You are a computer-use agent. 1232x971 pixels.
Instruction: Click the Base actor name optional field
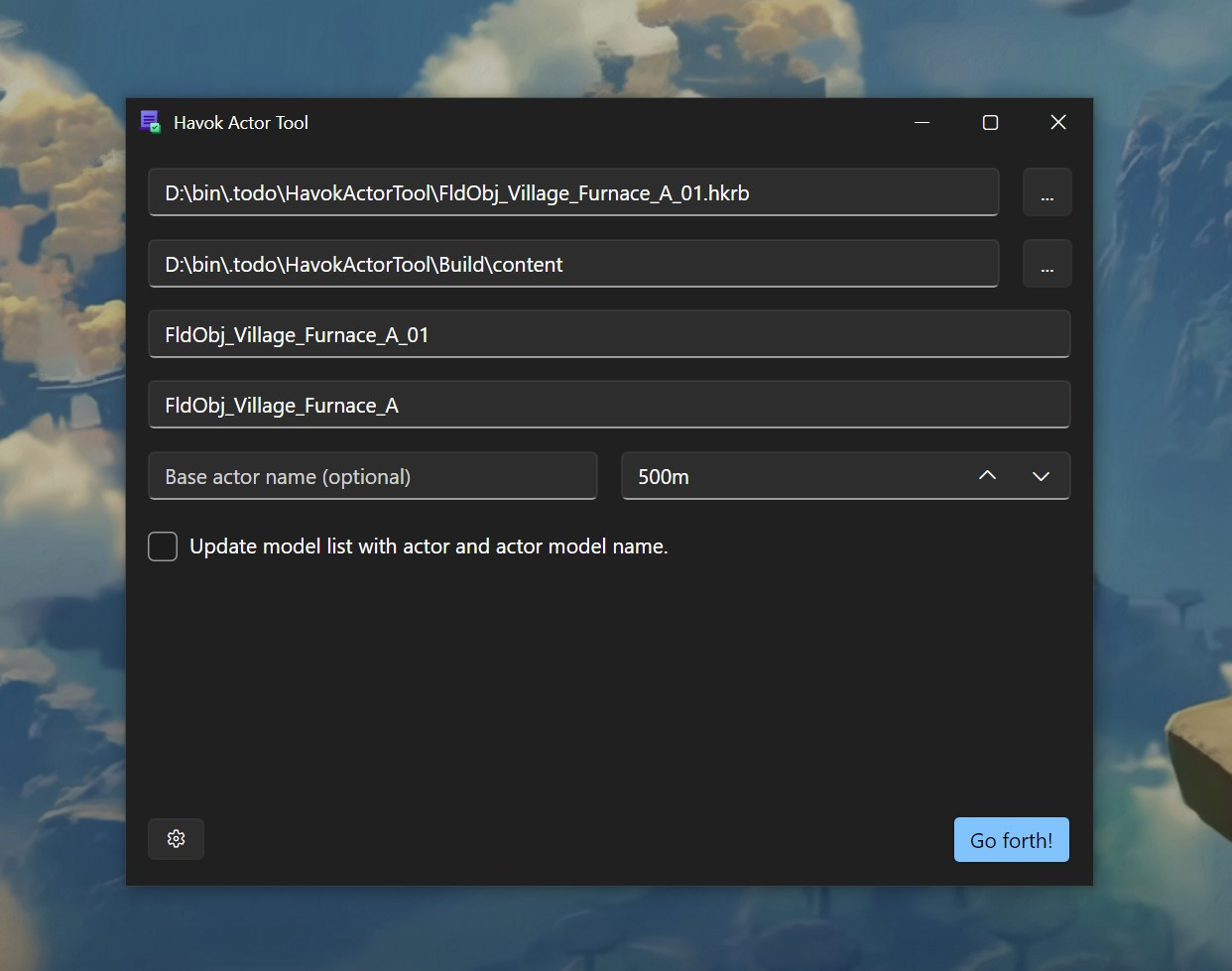click(x=372, y=476)
